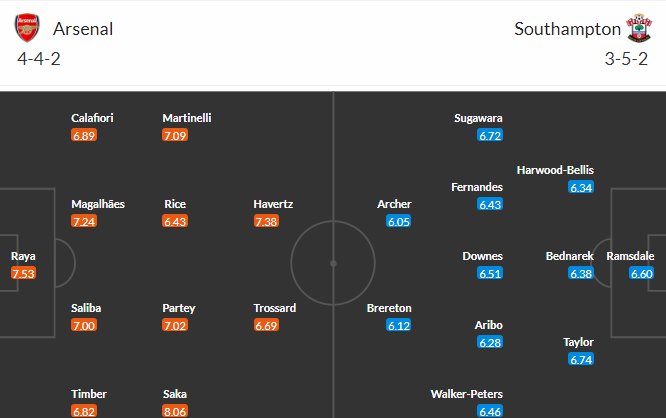The width and height of the screenshot is (666, 418).
Task: Select Saka's 8.06 rating badge
Action: (175, 411)
